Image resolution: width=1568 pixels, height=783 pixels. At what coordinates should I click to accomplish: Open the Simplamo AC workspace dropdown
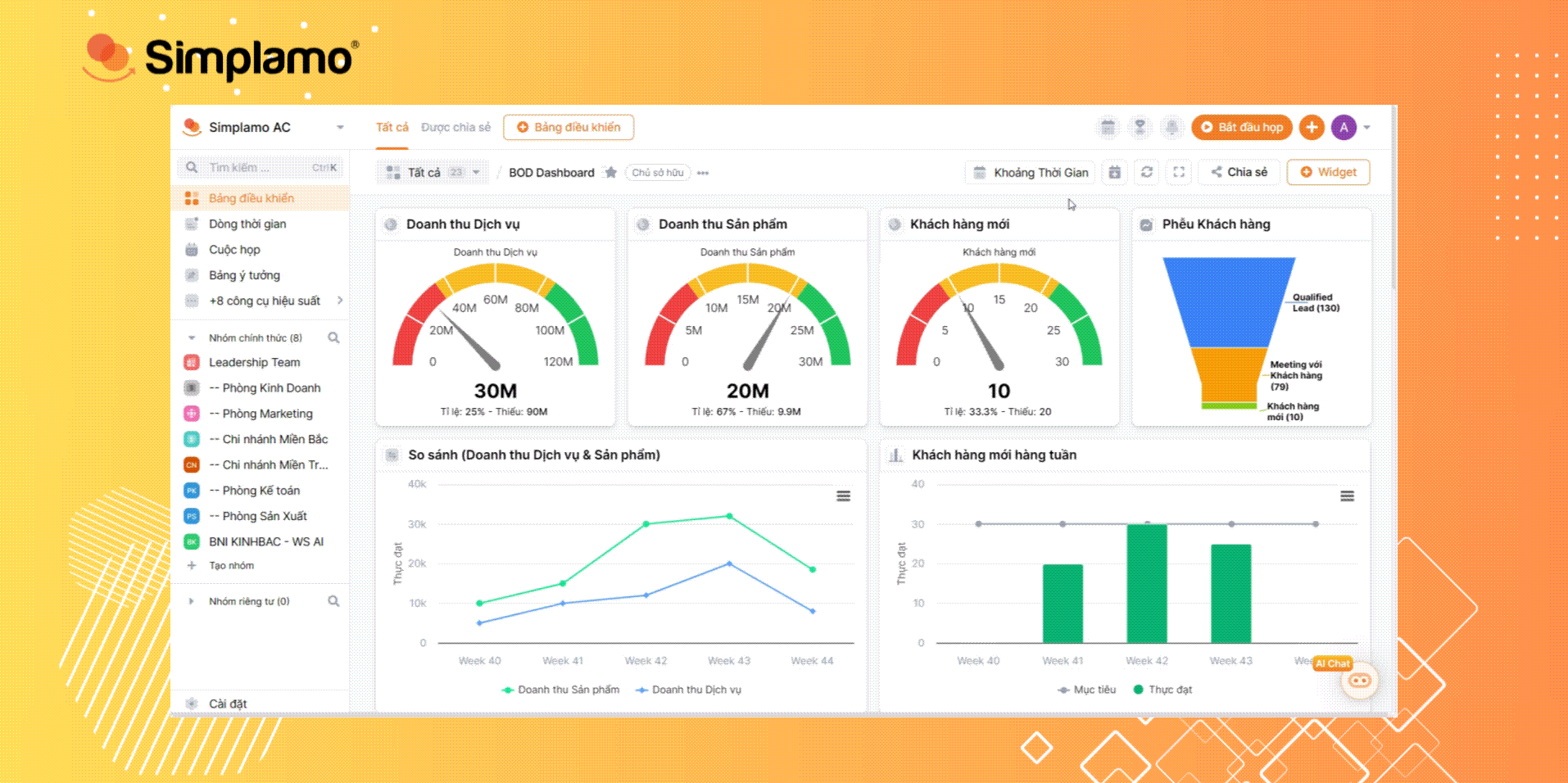[x=340, y=127]
